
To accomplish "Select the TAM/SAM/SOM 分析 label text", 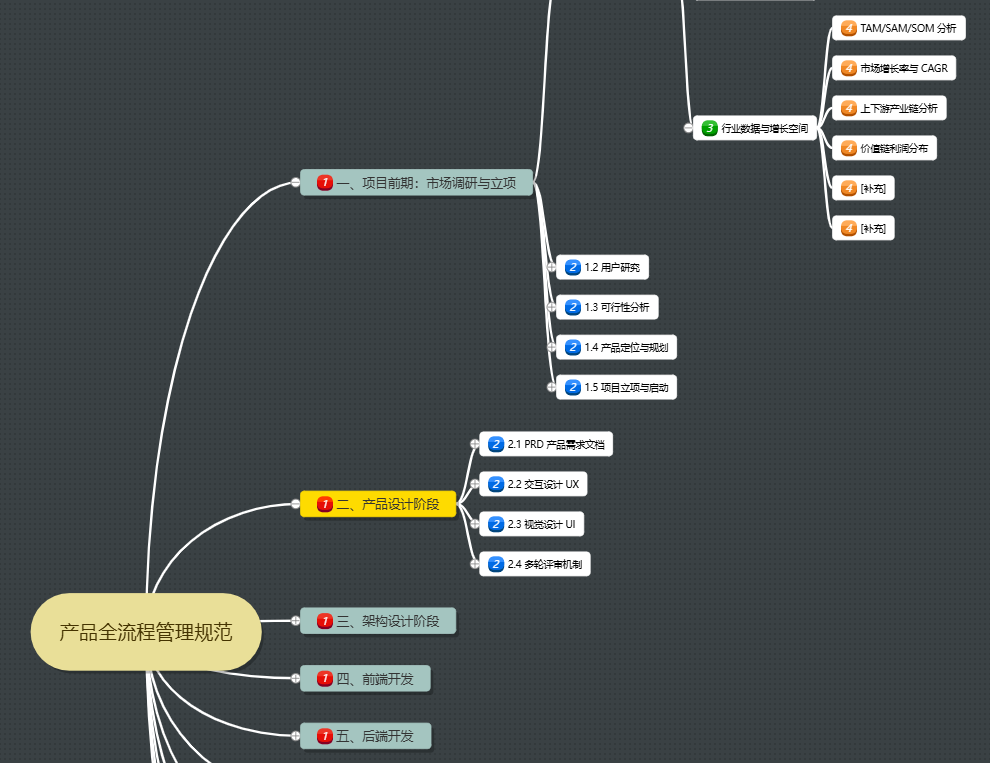I will click(x=908, y=28).
